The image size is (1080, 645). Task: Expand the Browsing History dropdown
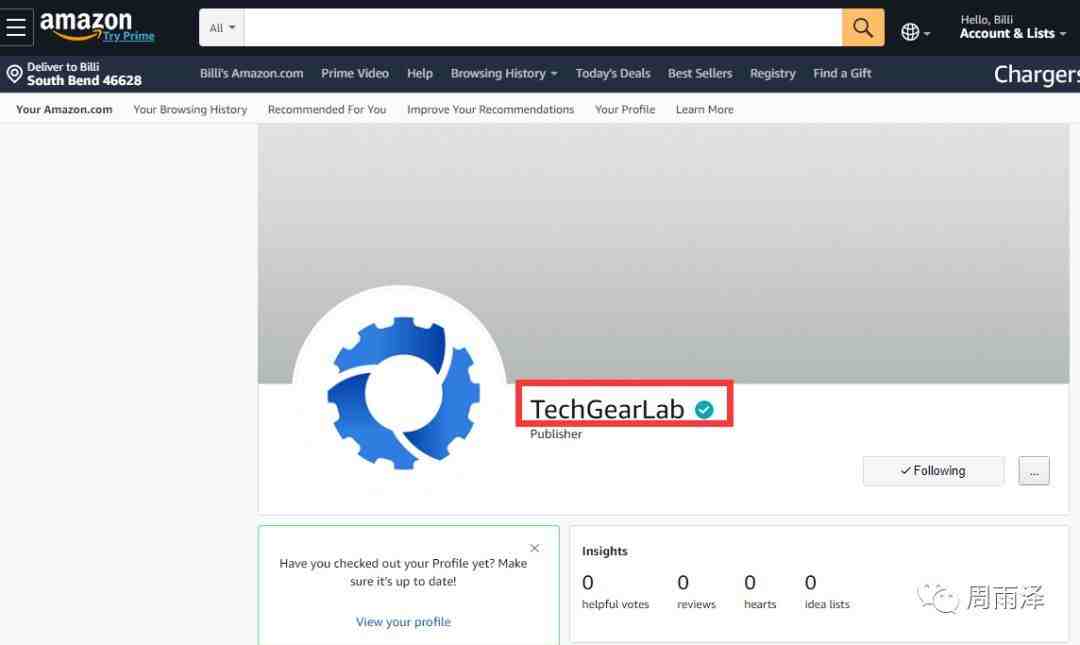(503, 73)
